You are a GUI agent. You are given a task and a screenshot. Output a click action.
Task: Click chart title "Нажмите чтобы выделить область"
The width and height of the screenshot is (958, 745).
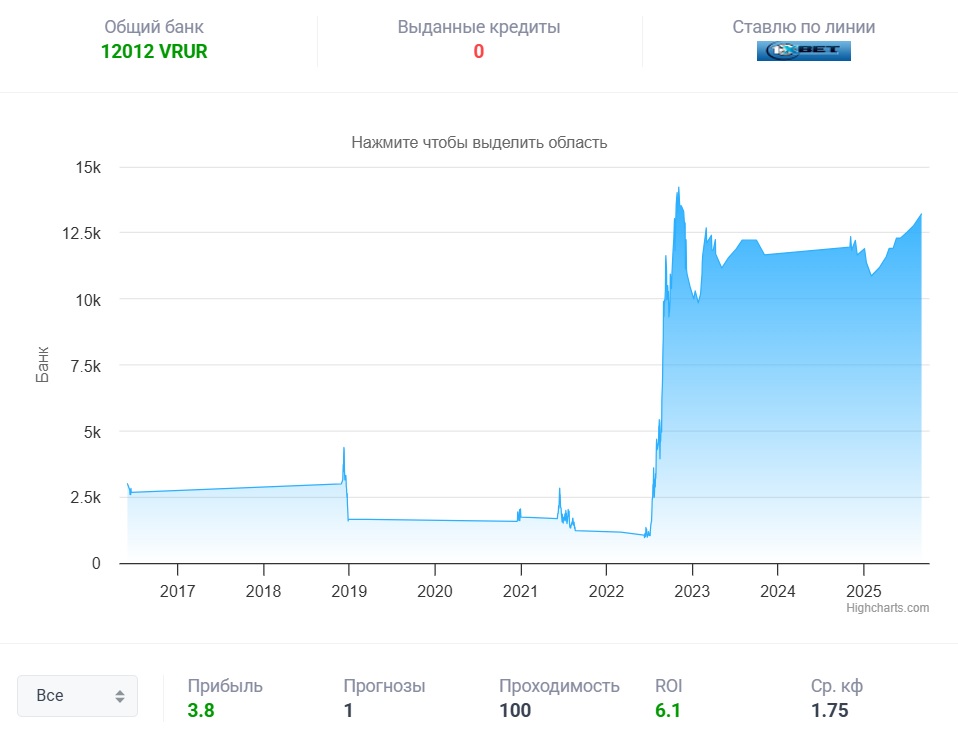(479, 142)
